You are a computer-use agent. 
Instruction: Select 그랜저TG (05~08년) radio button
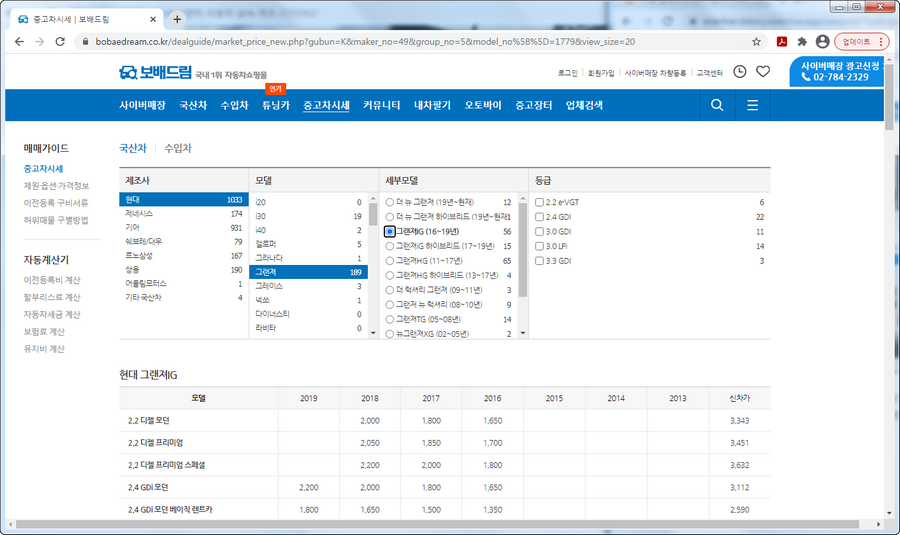coord(390,319)
